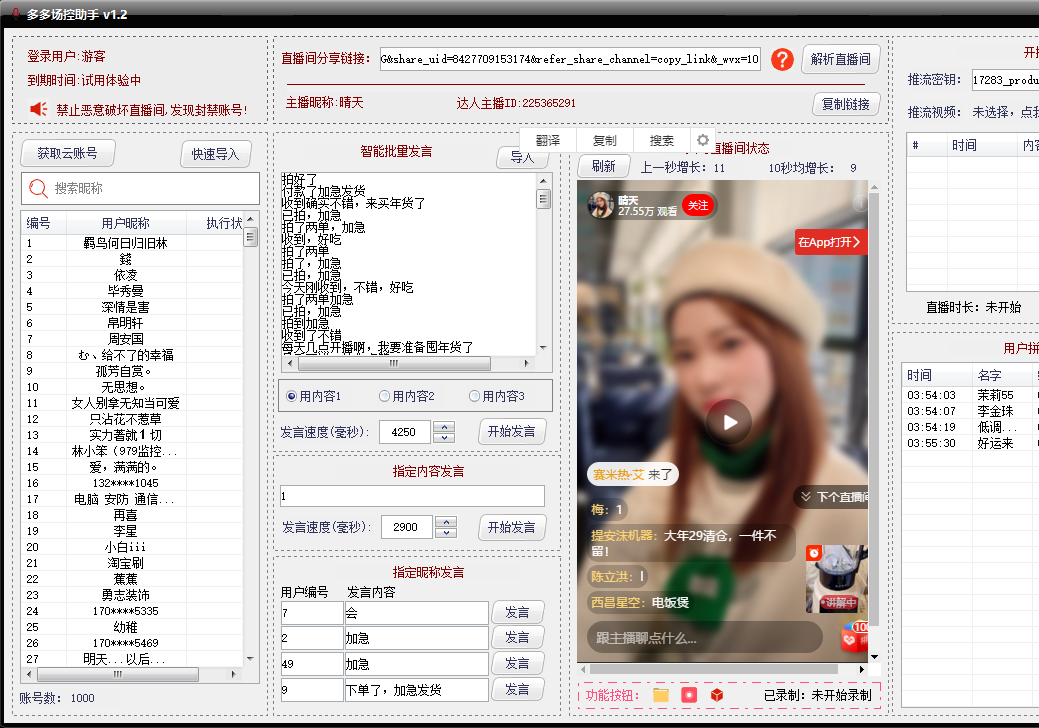Click the 解析直播间 button

coord(841,58)
